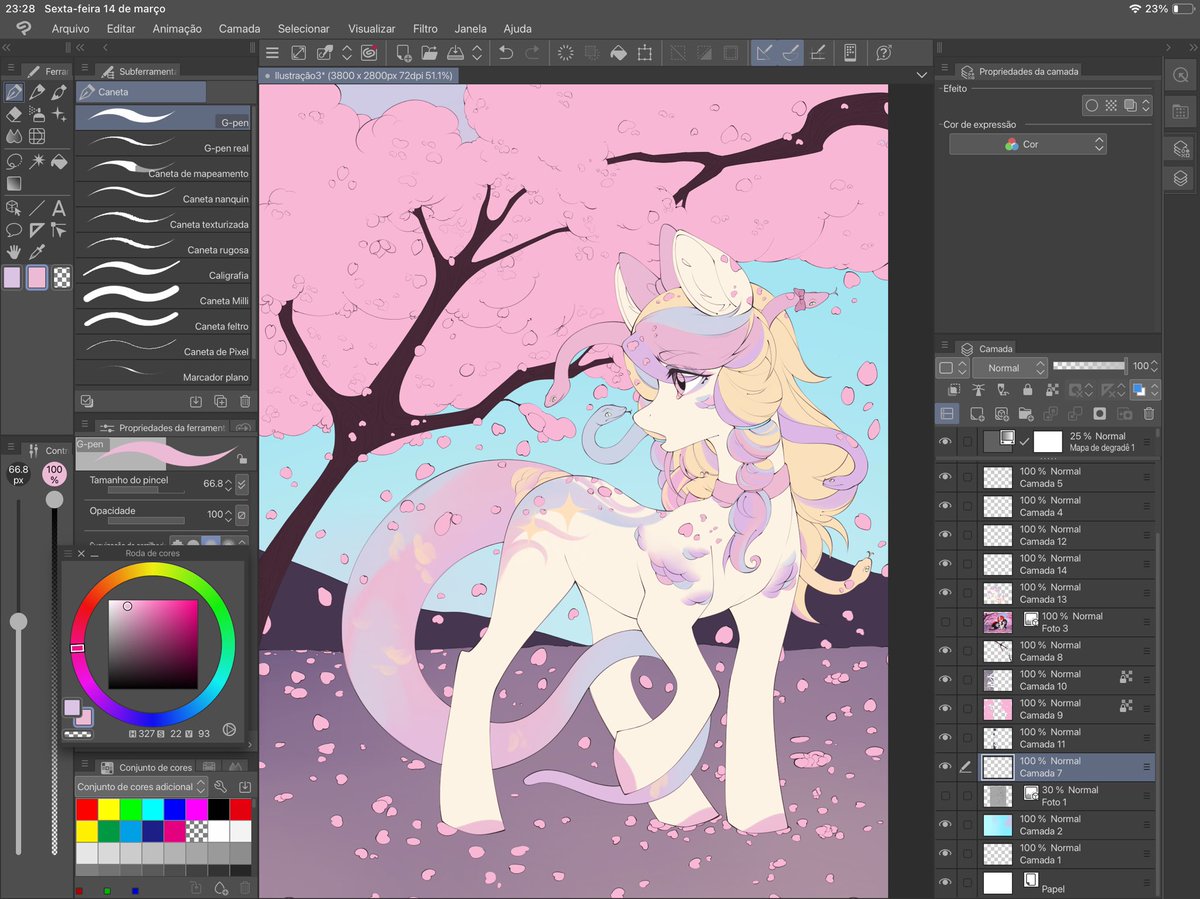Select the Fill bucket tool in tool palette
This screenshot has width=1200, height=899.
(59, 160)
